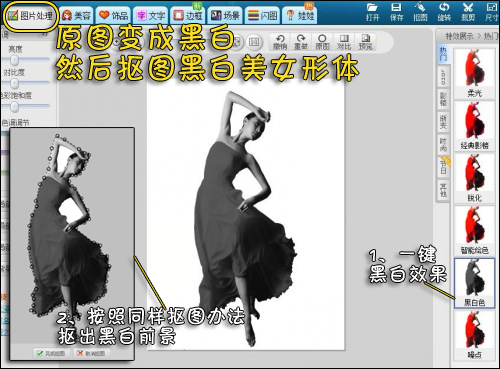Click the 打开 open-file icon
500x369 pixels.
point(372,12)
